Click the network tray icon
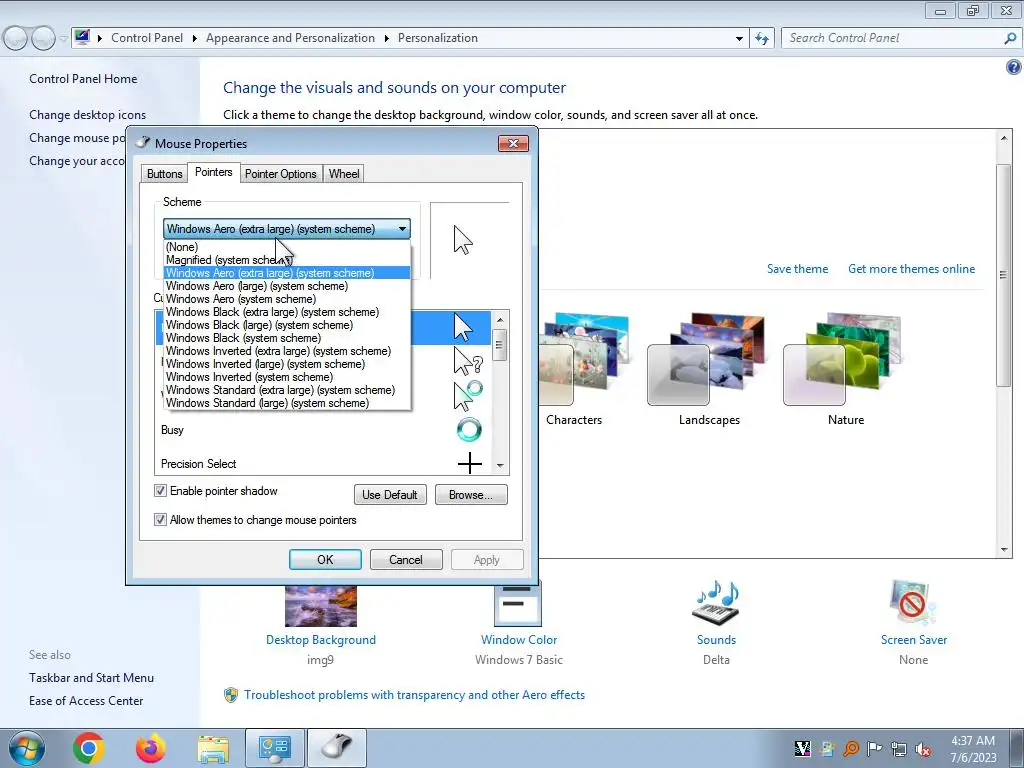This screenshot has width=1024, height=768. click(x=899, y=749)
